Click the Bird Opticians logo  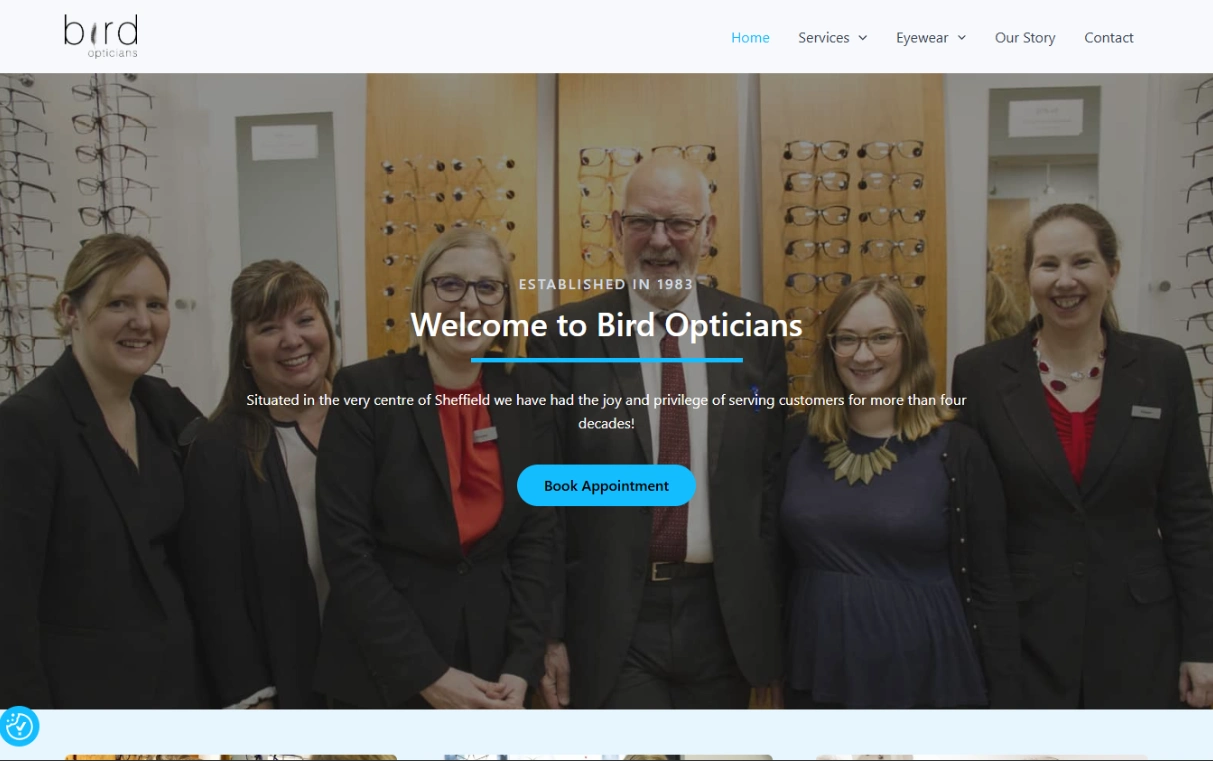coord(101,36)
